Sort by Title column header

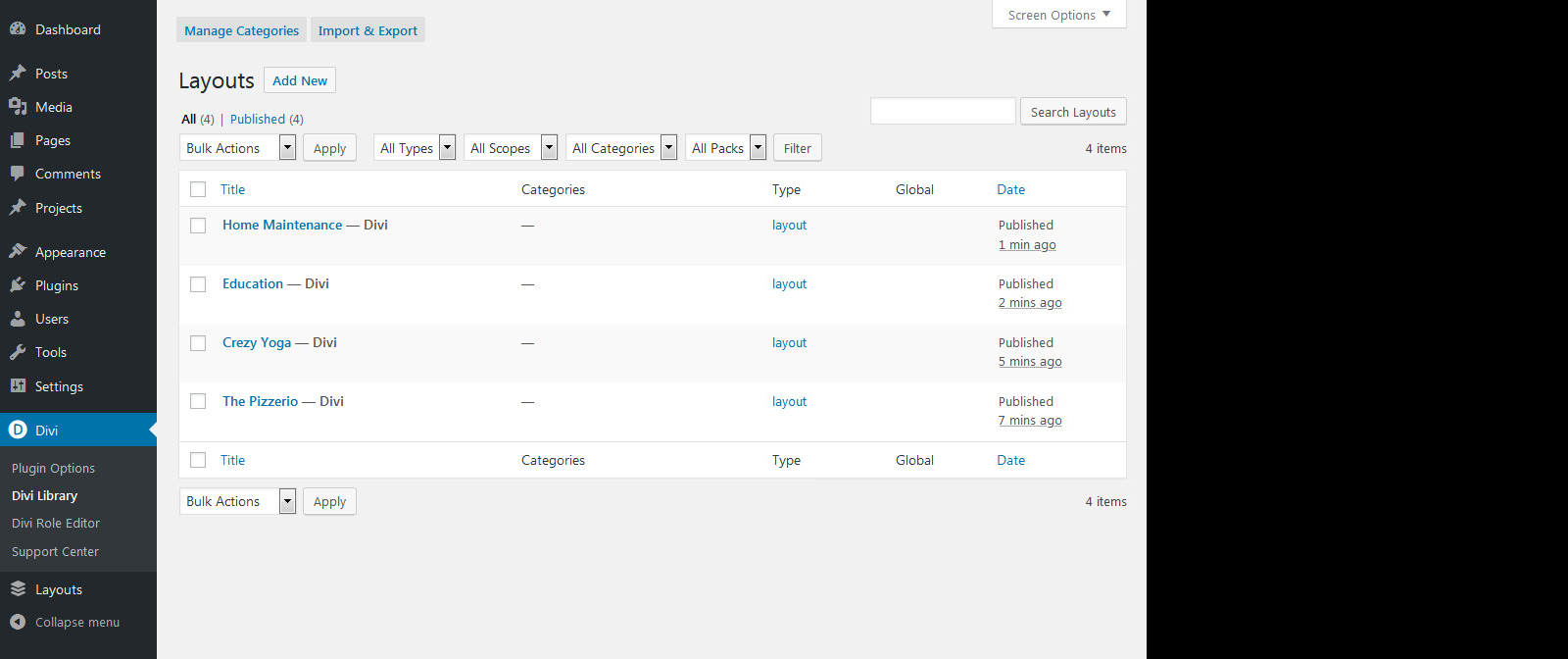[x=232, y=189]
